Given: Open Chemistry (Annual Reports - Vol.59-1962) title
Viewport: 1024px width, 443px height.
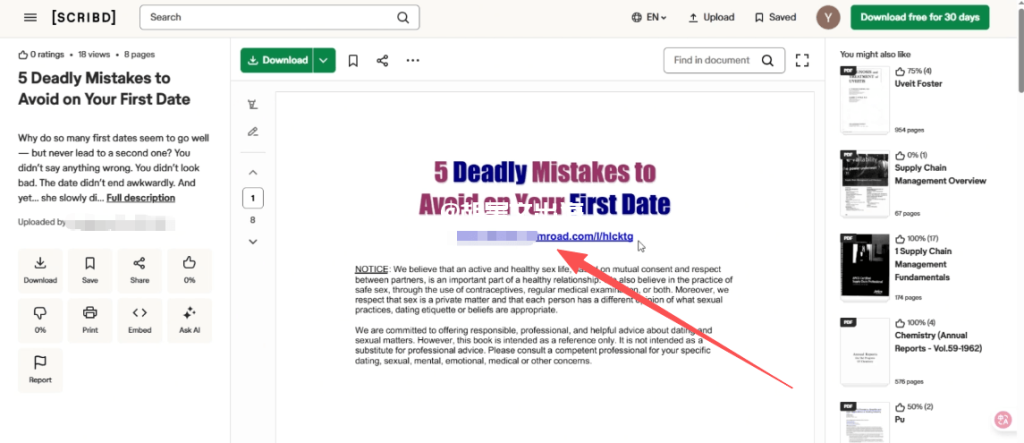Looking at the screenshot, I should pos(938,342).
